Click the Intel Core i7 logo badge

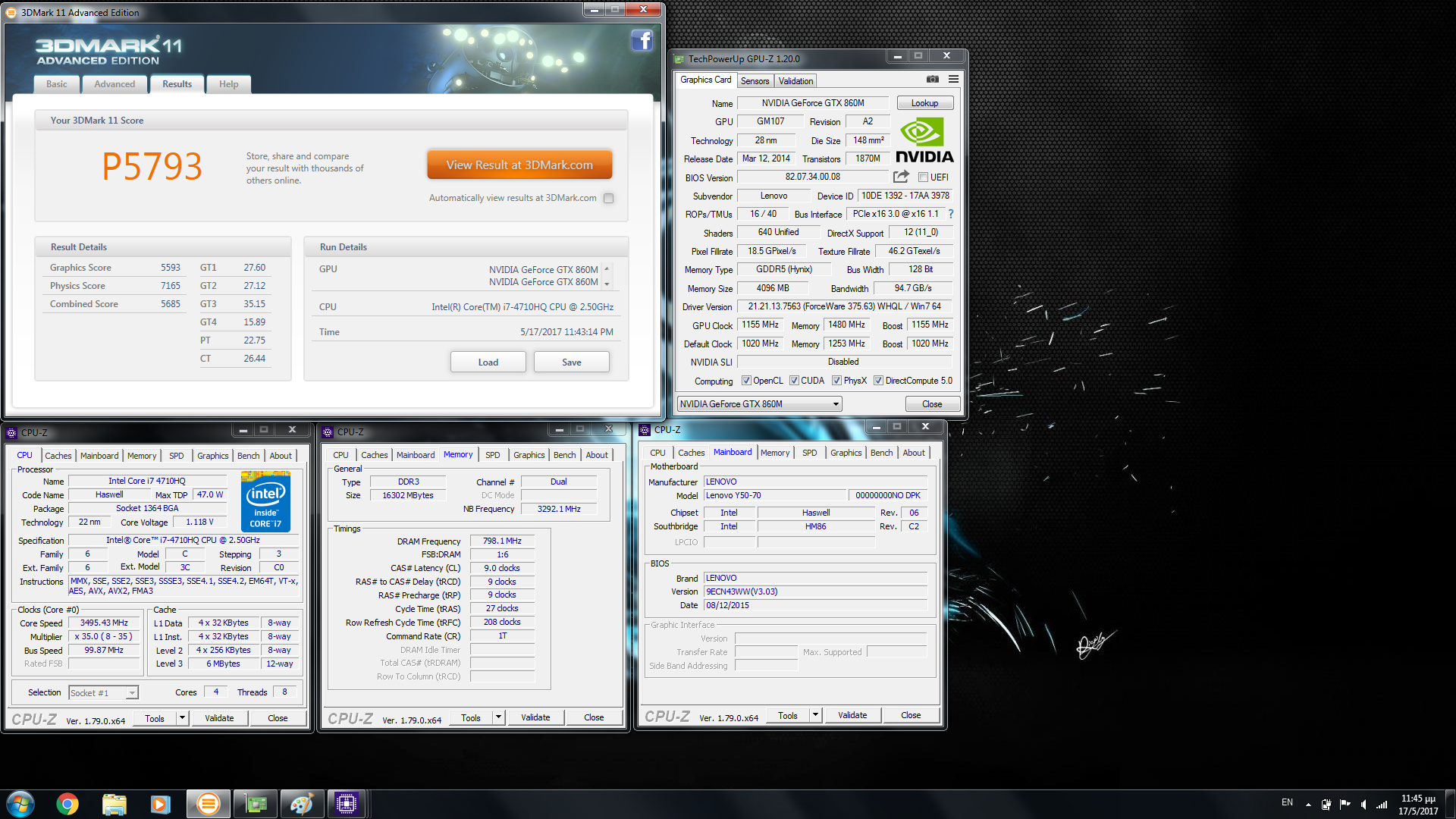pos(265,501)
